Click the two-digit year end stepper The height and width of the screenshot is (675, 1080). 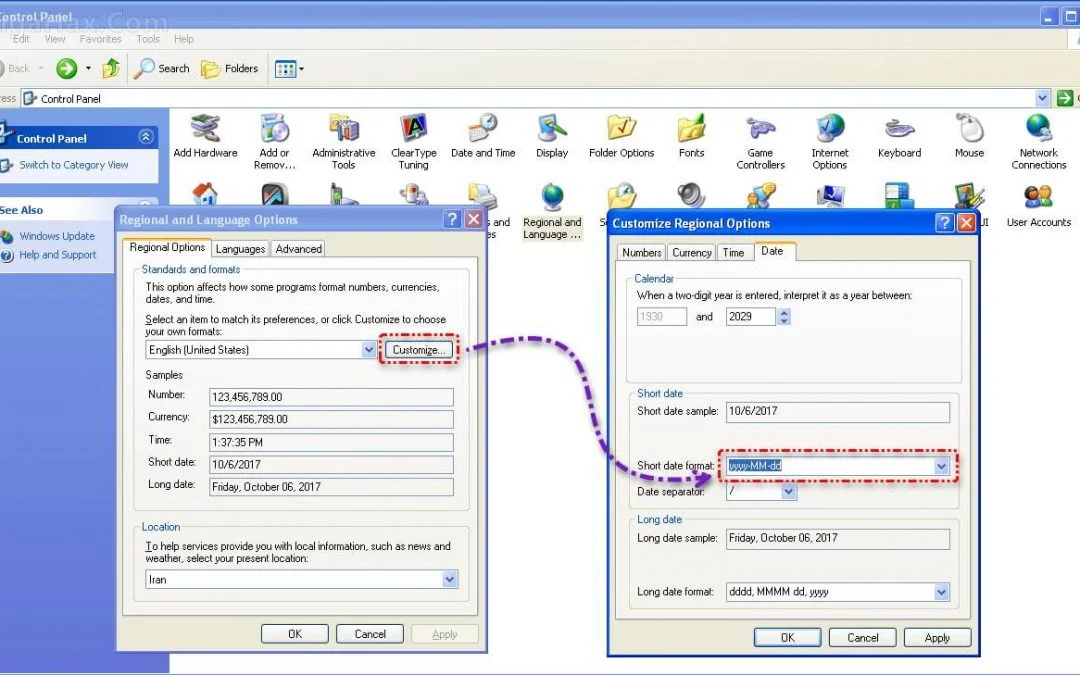(x=784, y=317)
